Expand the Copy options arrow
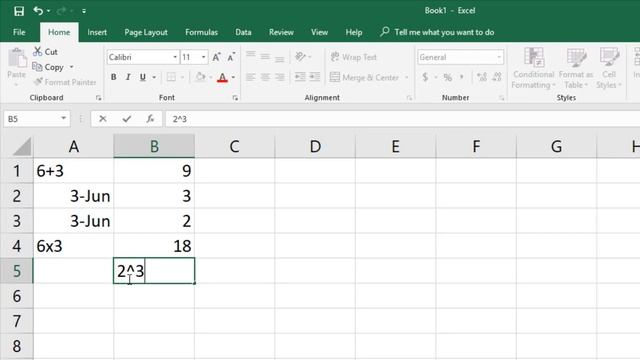The width and height of the screenshot is (640, 360). pyautogui.click(x=71, y=67)
